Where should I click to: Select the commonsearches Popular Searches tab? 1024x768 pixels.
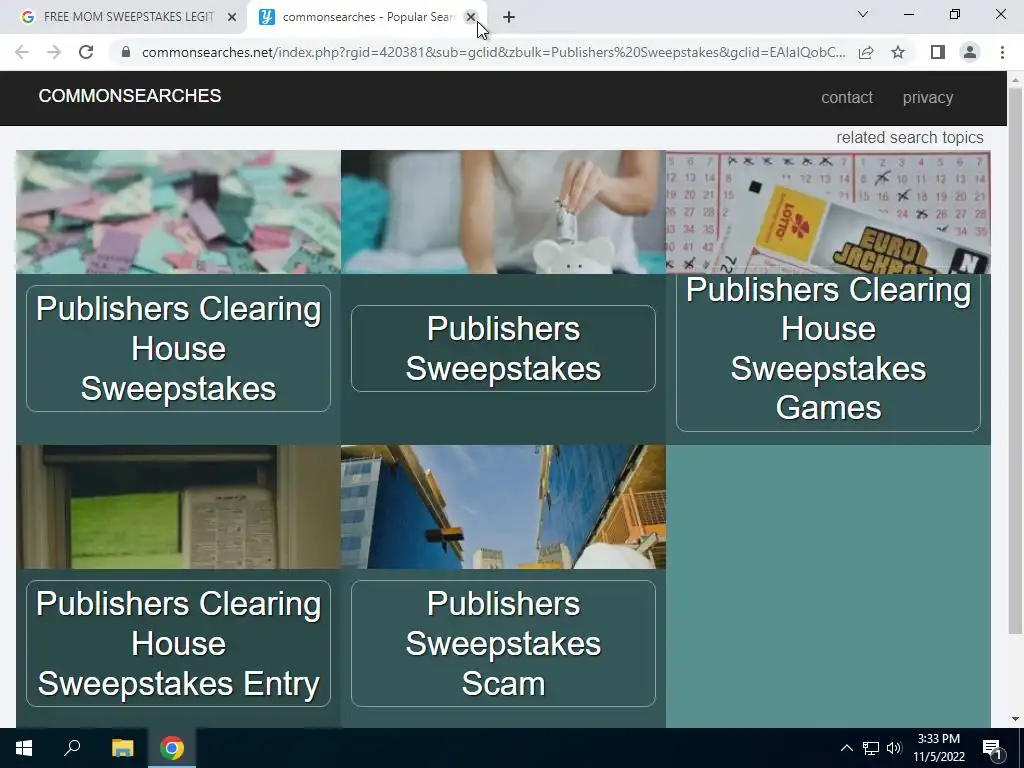click(366, 17)
